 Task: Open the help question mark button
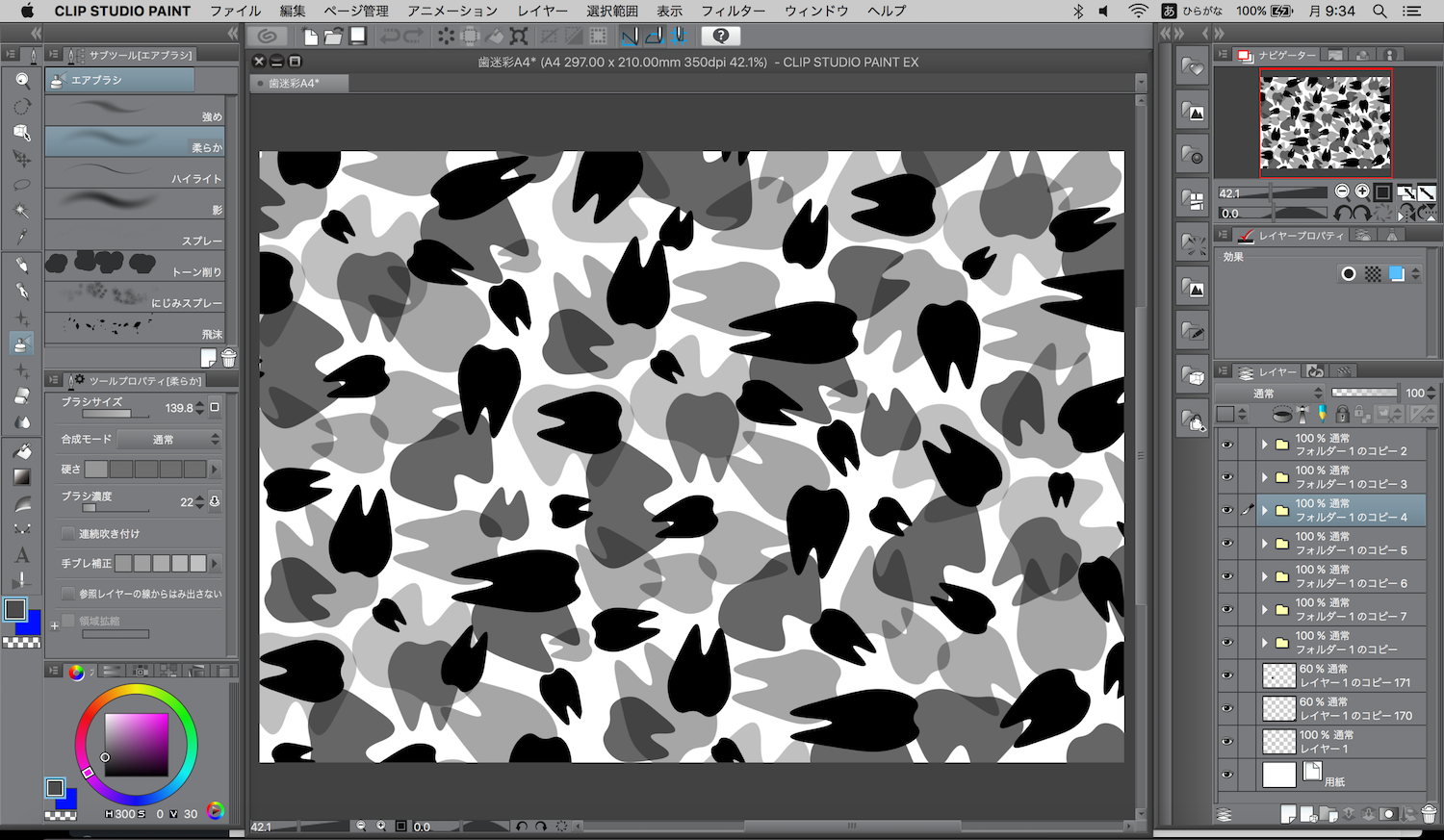click(721, 36)
